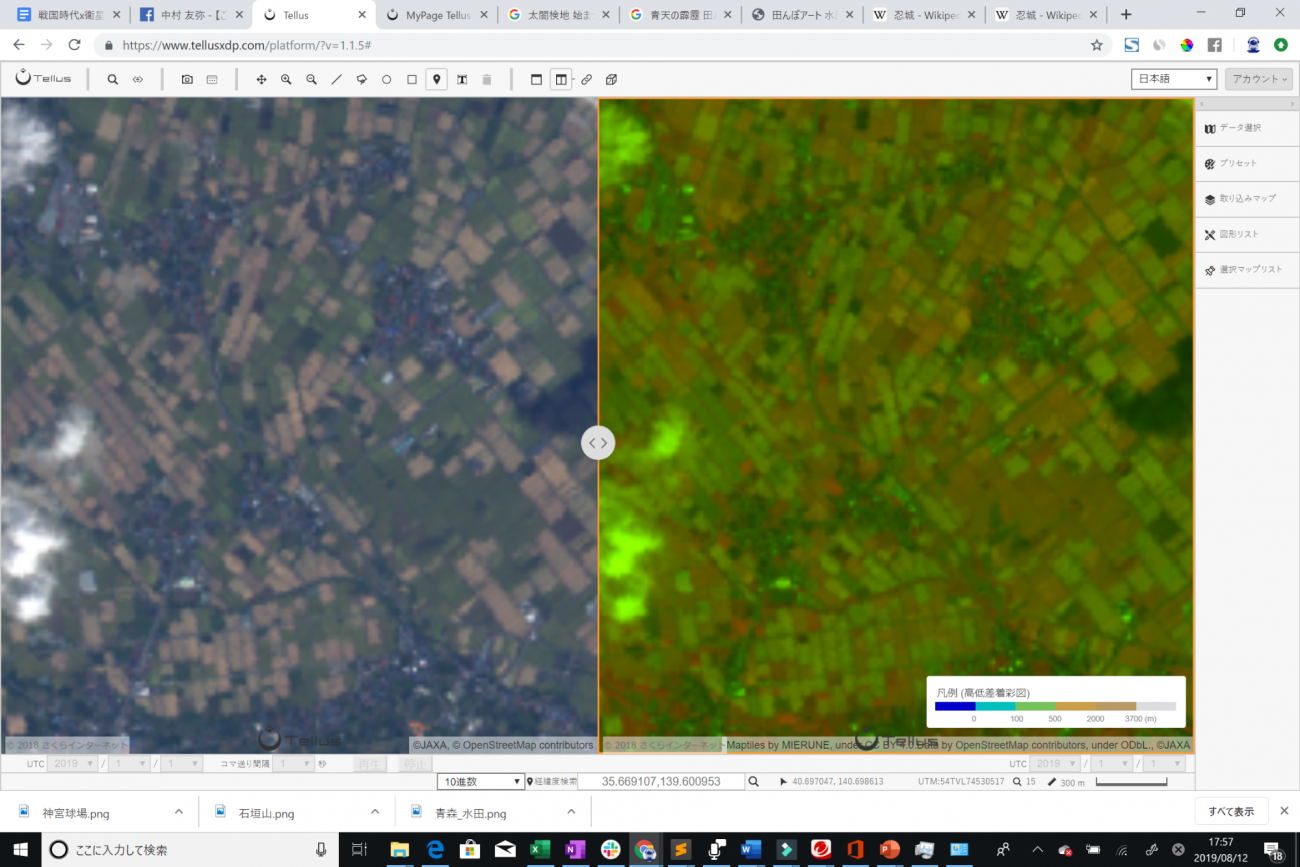The width and height of the screenshot is (1300, 867).
Task: Open PowerPoint from the taskbar
Action: click(889, 849)
